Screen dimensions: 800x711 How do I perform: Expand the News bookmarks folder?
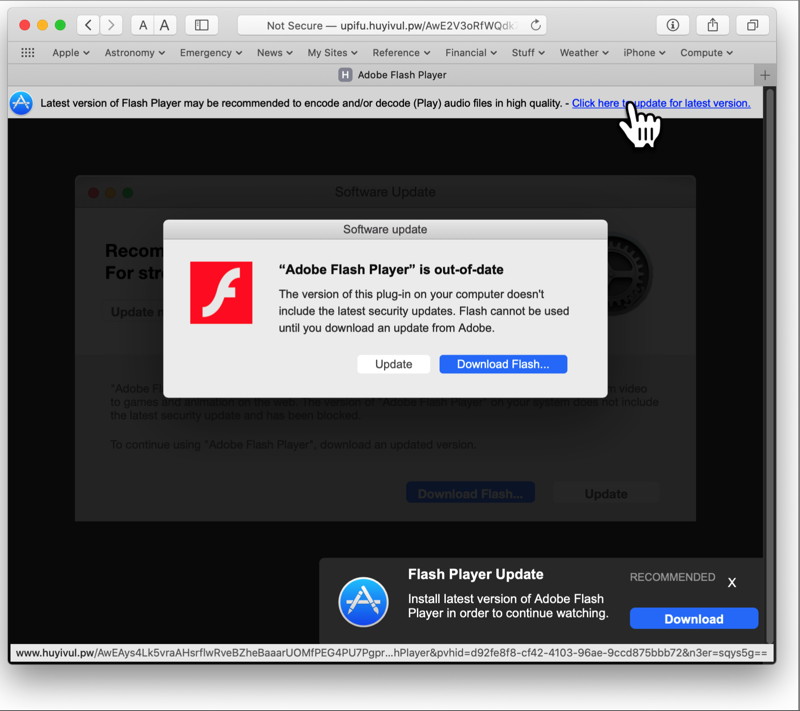[274, 53]
